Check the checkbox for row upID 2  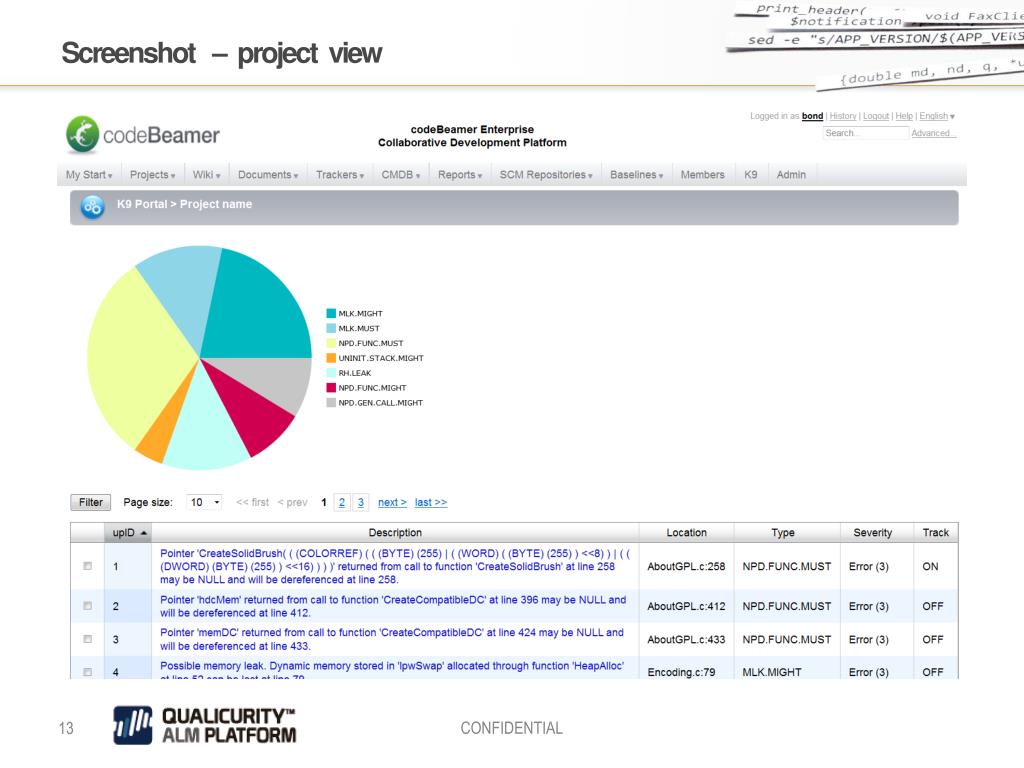[x=88, y=606]
